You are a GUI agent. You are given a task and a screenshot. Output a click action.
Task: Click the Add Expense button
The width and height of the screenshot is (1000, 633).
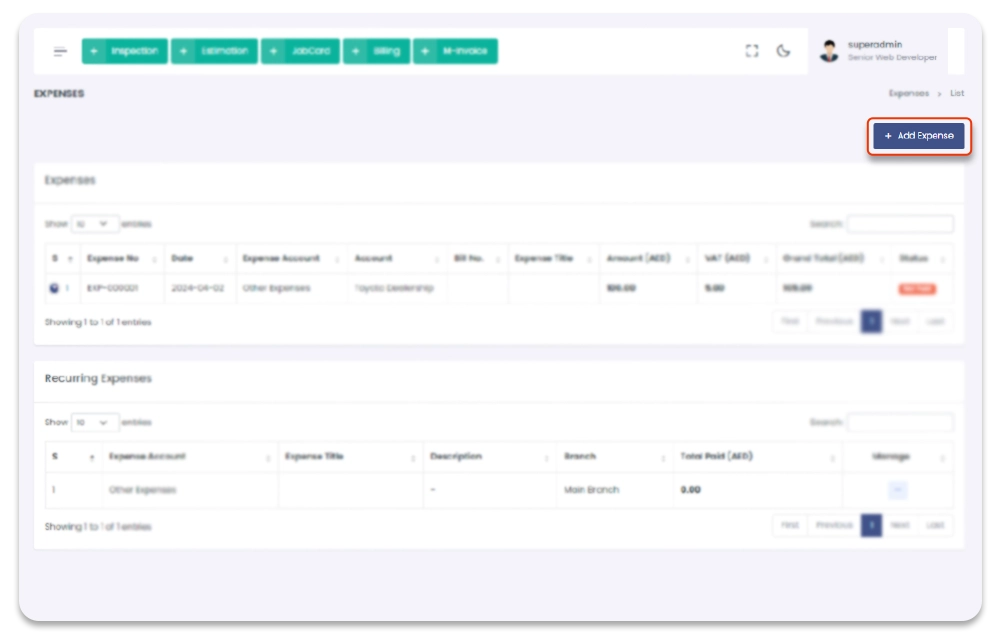(x=918, y=136)
